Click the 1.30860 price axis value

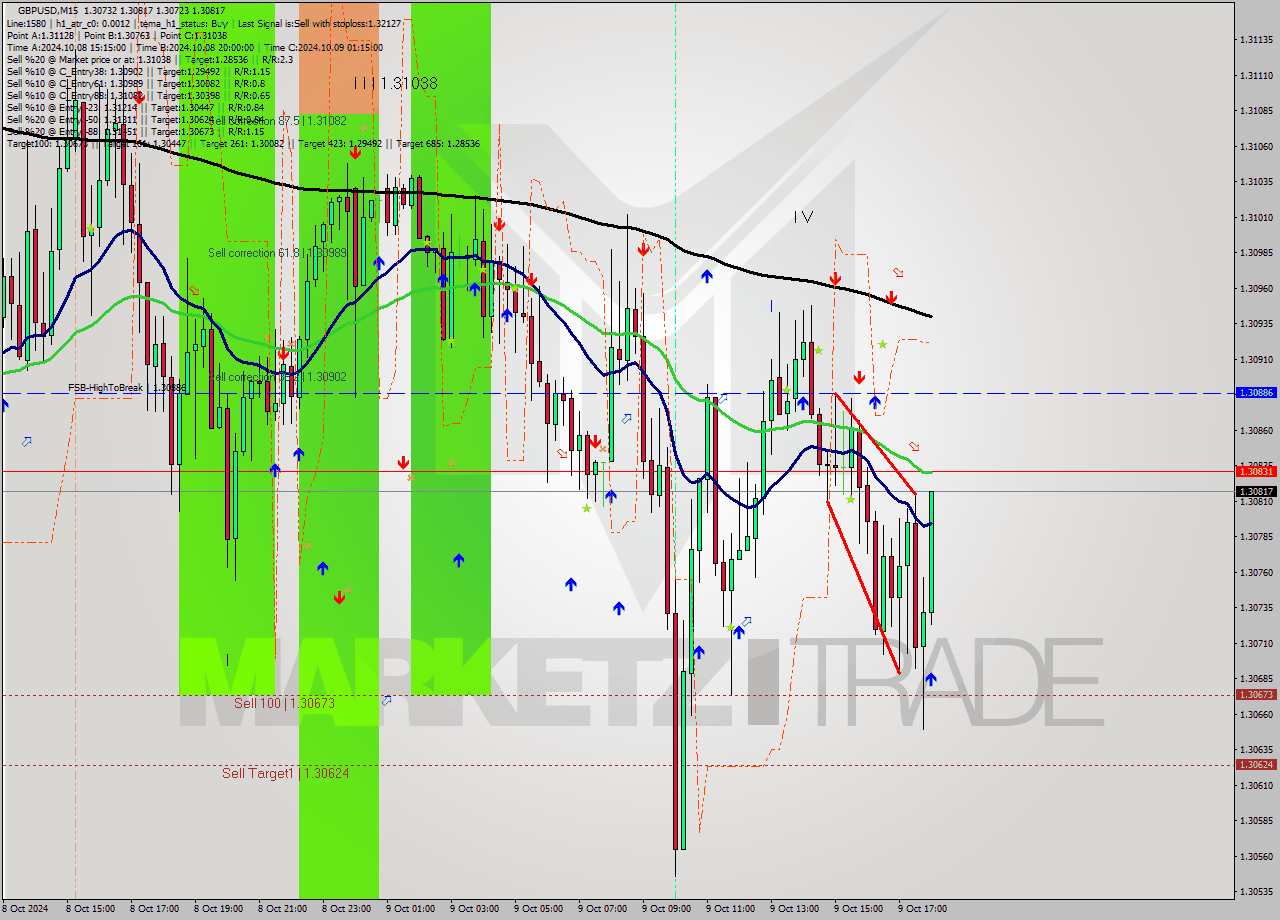[x=1256, y=430]
